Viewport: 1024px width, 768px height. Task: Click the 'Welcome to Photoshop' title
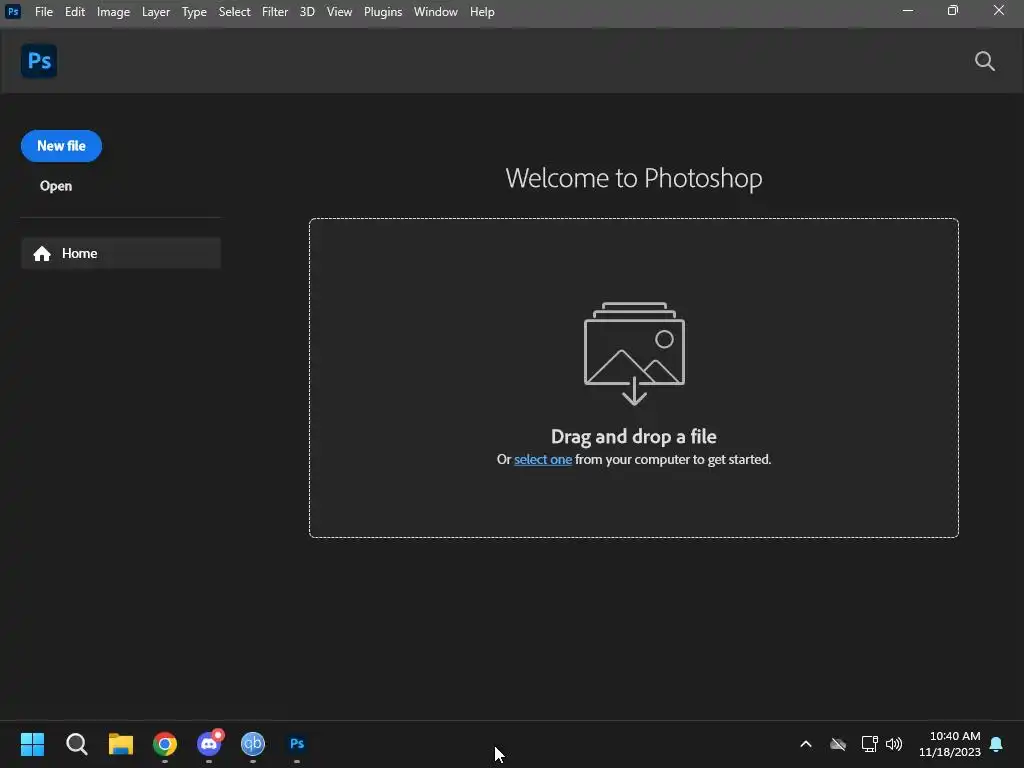click(633, 178)
